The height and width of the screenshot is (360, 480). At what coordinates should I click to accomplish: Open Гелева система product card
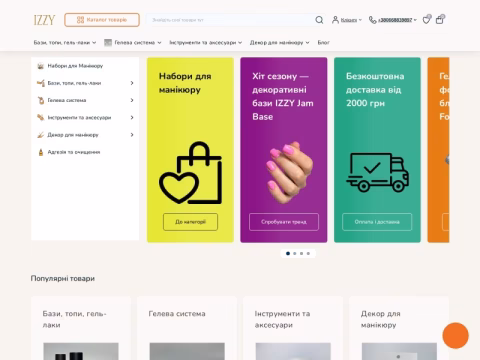click(187, 328)
